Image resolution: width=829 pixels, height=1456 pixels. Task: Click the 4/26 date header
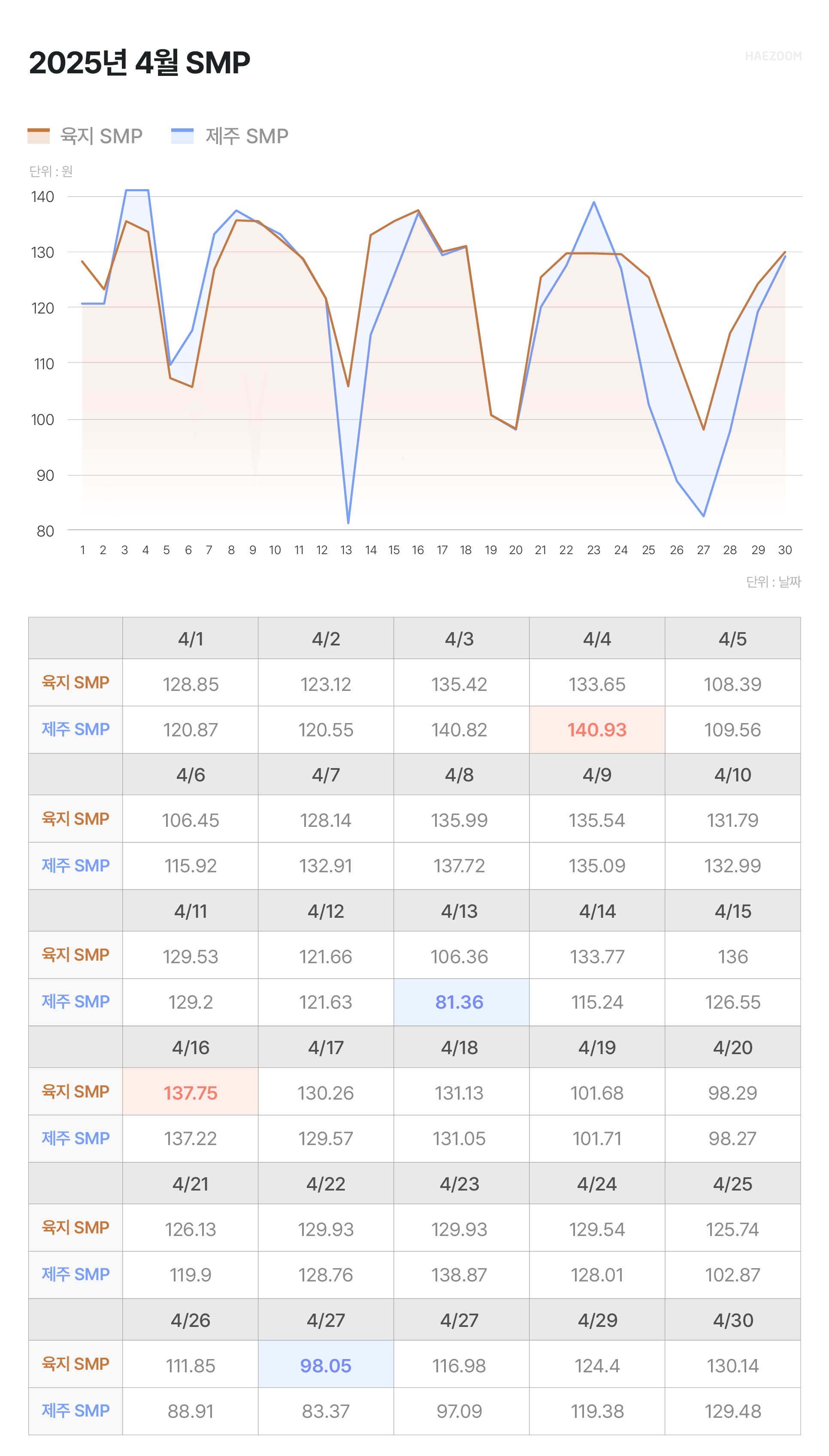[x=190, y=1320]
